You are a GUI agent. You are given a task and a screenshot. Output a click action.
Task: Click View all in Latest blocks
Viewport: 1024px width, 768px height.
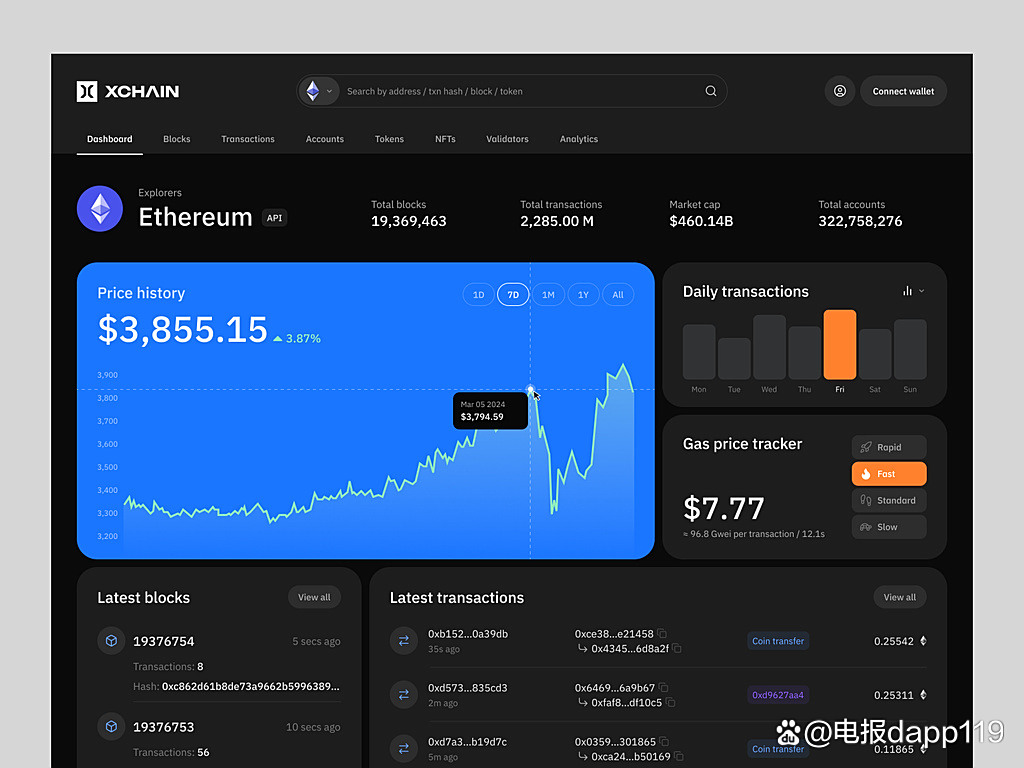[x=314, y=597]
